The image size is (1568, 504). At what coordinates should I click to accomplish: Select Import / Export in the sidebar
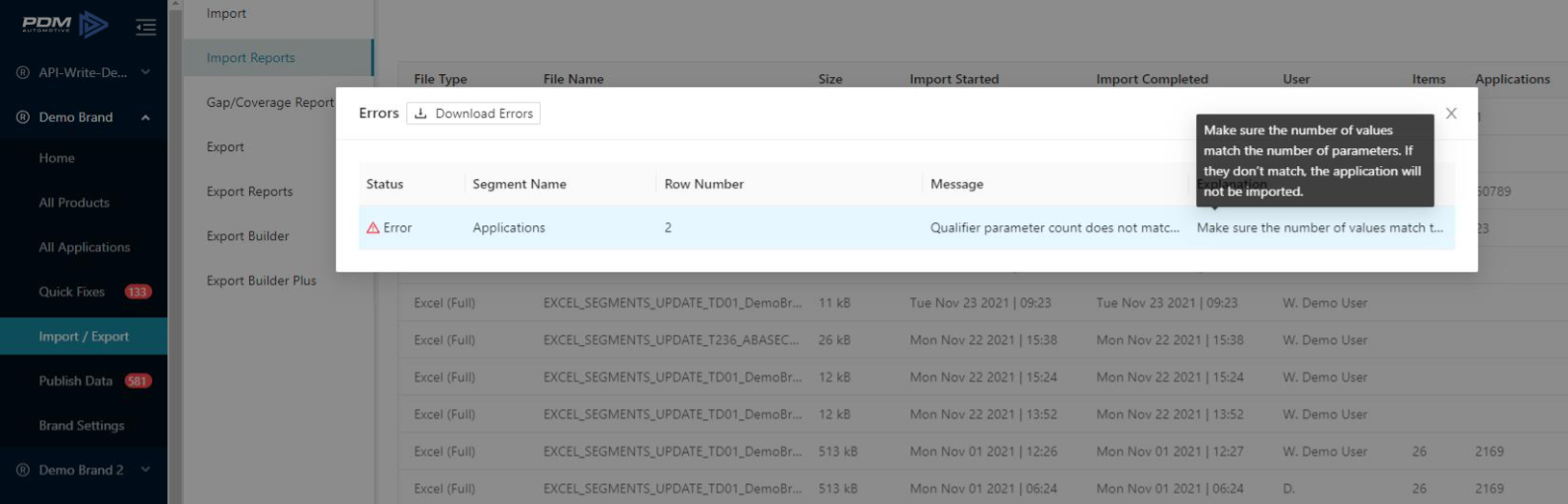[x=84, y=336]
